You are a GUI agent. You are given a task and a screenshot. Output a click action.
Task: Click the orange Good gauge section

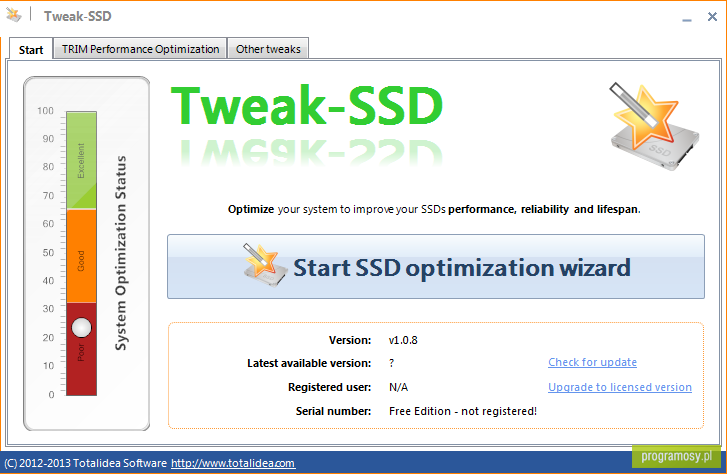[81, 256]
